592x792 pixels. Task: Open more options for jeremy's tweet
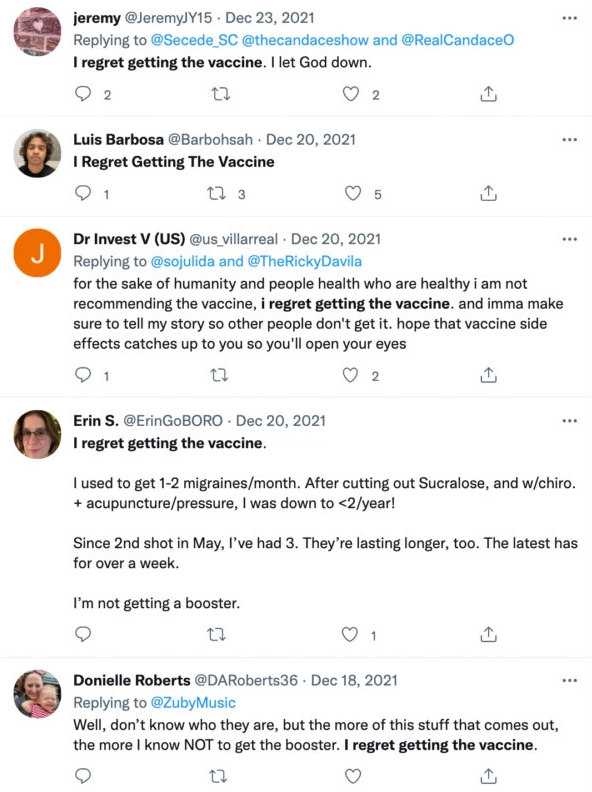569,18
